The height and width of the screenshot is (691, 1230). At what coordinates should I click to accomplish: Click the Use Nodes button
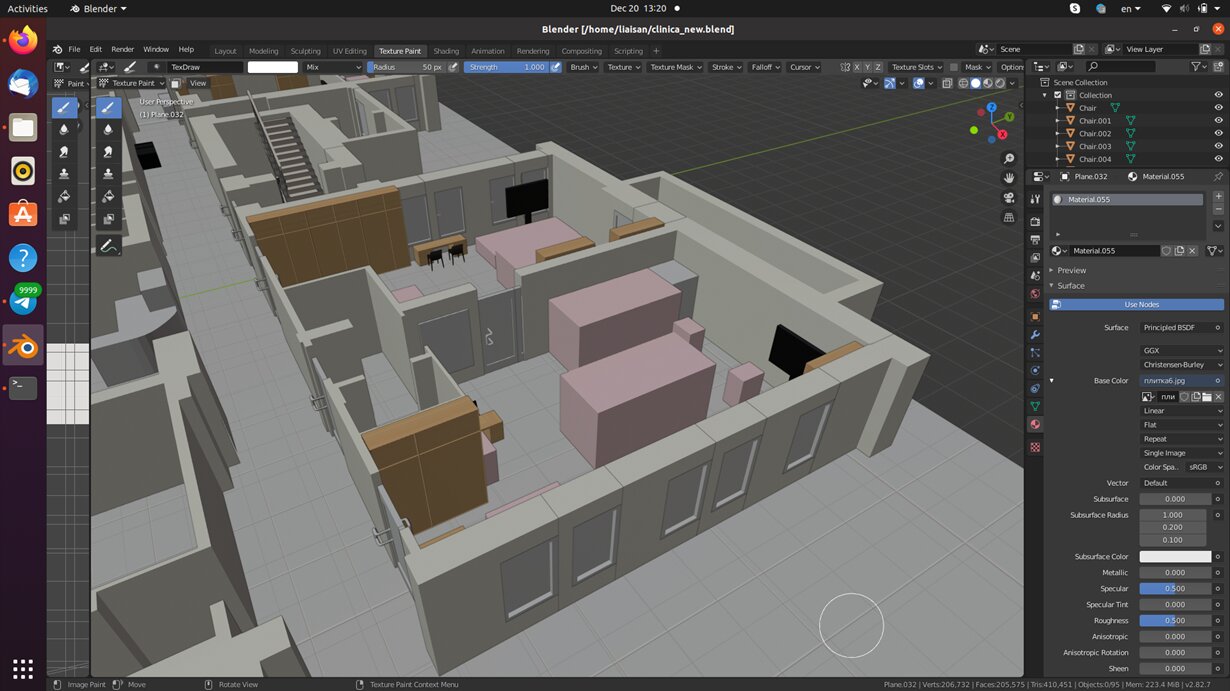pyautogui.click(x=1141, y=304)
